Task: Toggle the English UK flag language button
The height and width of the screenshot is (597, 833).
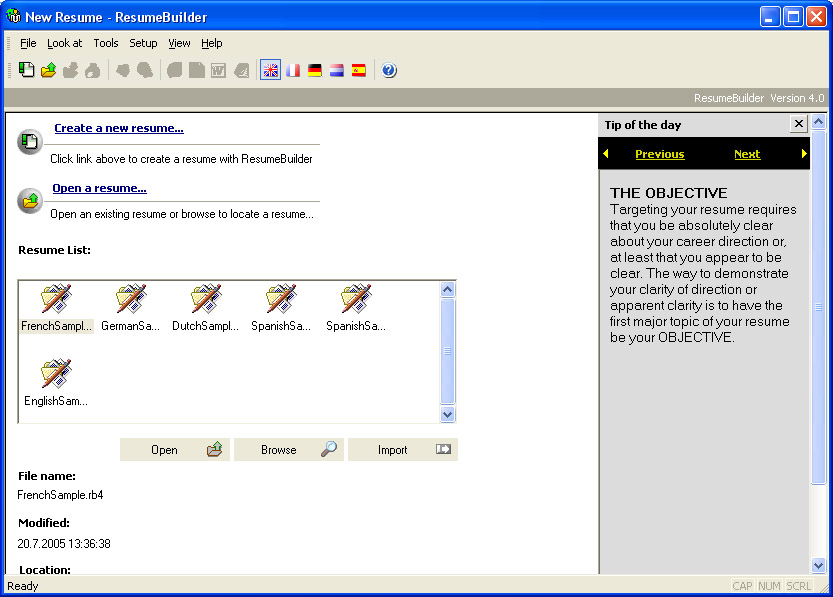Action: (270, 70)
